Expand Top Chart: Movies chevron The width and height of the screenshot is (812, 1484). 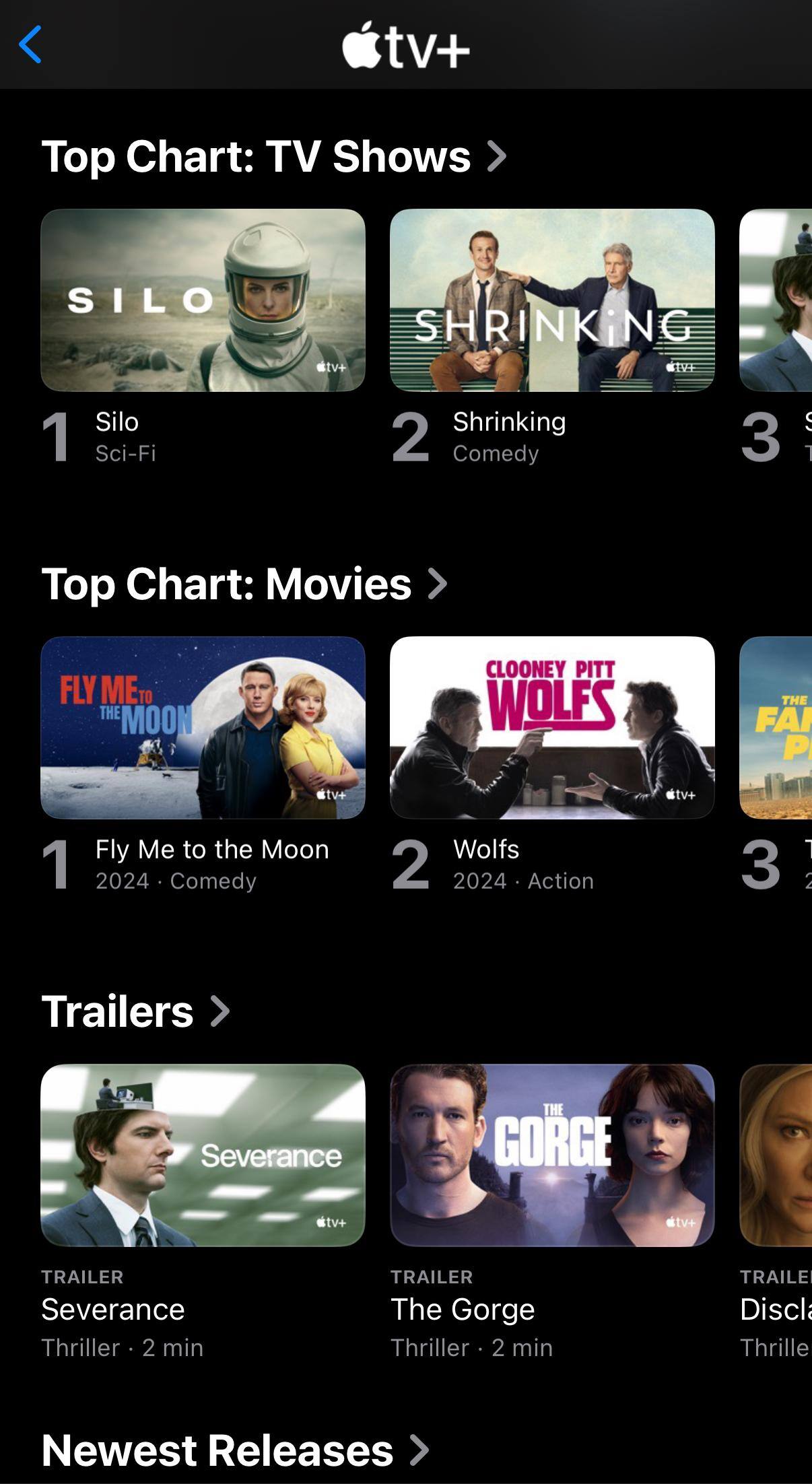438,583
